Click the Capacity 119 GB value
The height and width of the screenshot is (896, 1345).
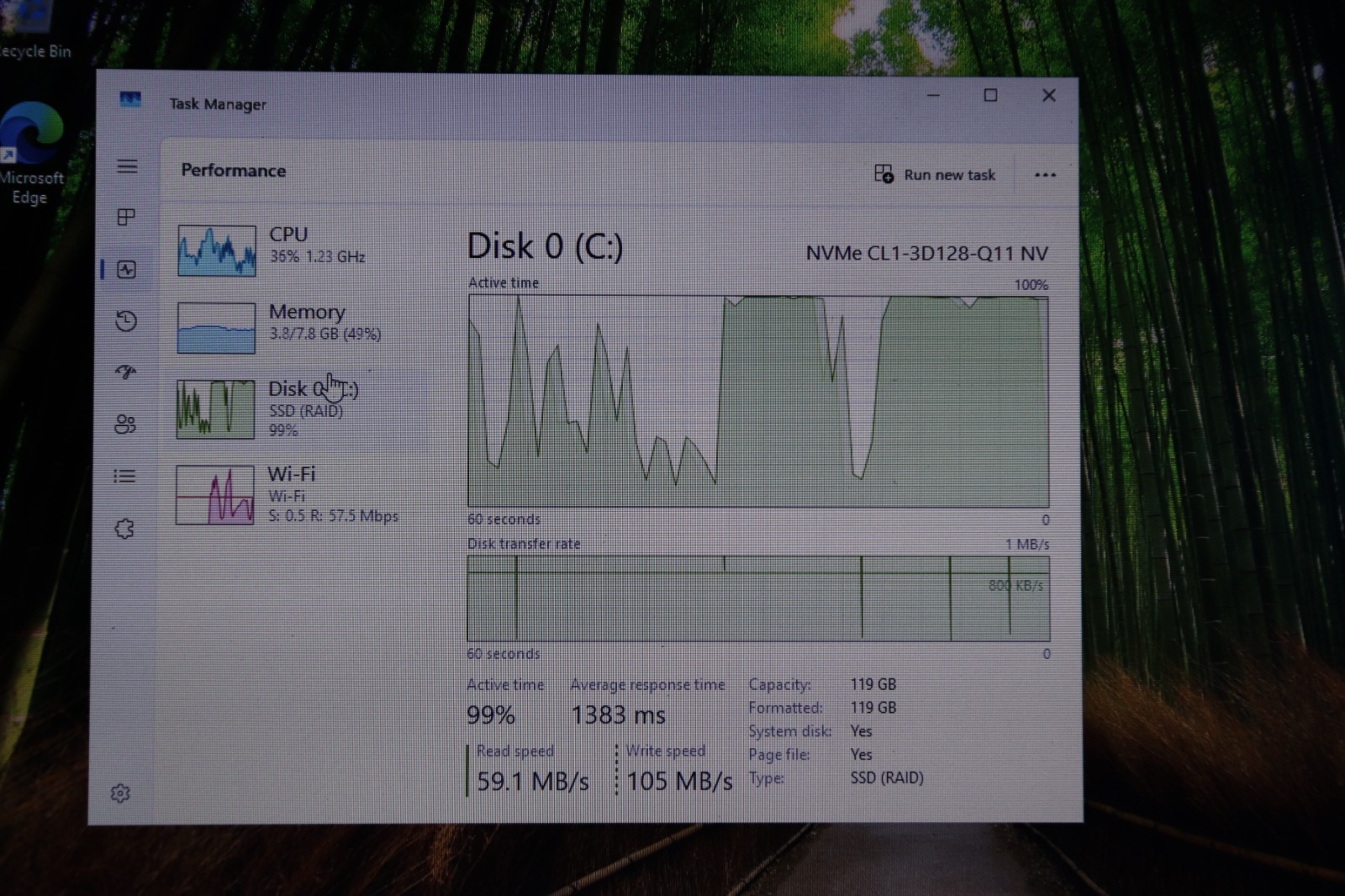tap(873, 684)
